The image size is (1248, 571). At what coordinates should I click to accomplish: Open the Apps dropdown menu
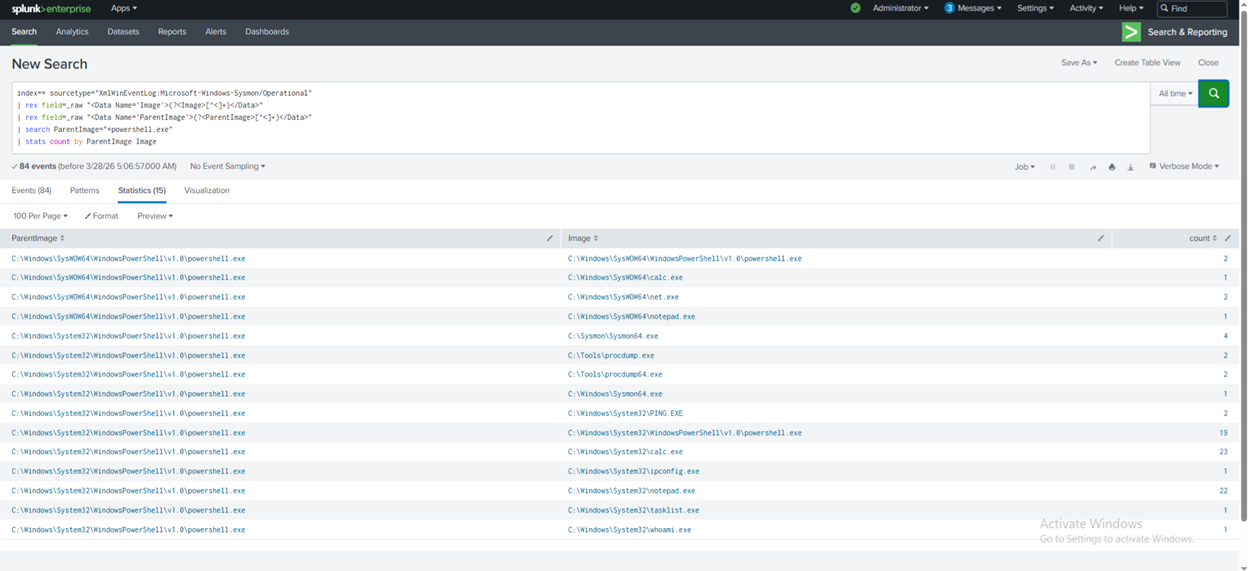click(124, 8)
